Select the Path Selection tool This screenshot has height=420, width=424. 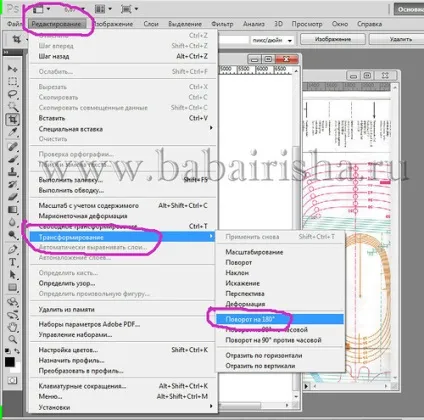(13, 275)
